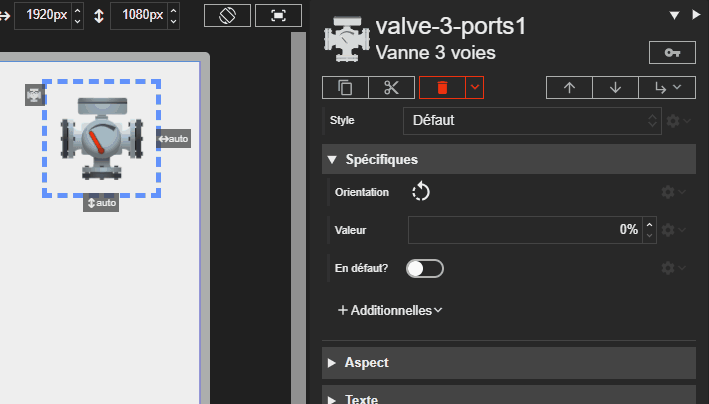This screenshot has width=709, height=404.
Task: Click the rotate Orientation icon
Action: [421, 192]
